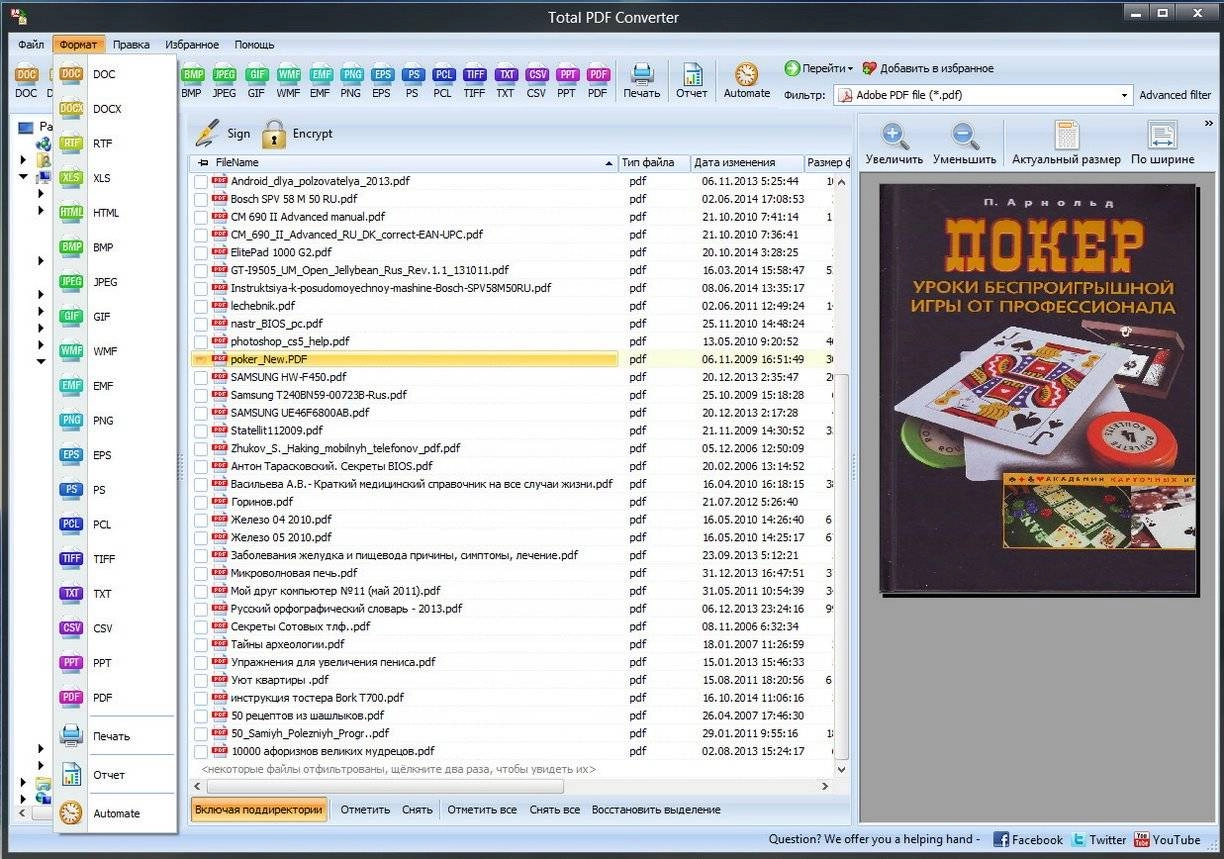The height and width of the screenshot is (859, 1224).
Task: Open the Избранное menu
Action: click(x=192, y=45)
